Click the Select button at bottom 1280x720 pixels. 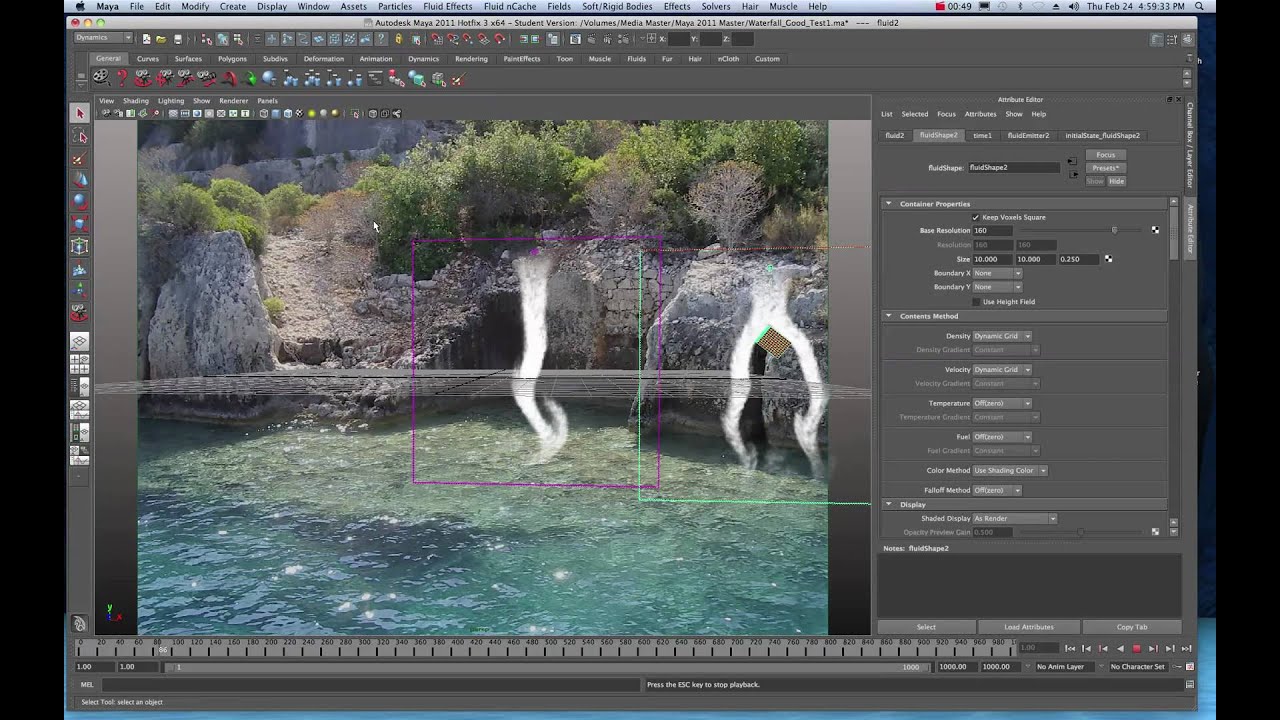926,627
